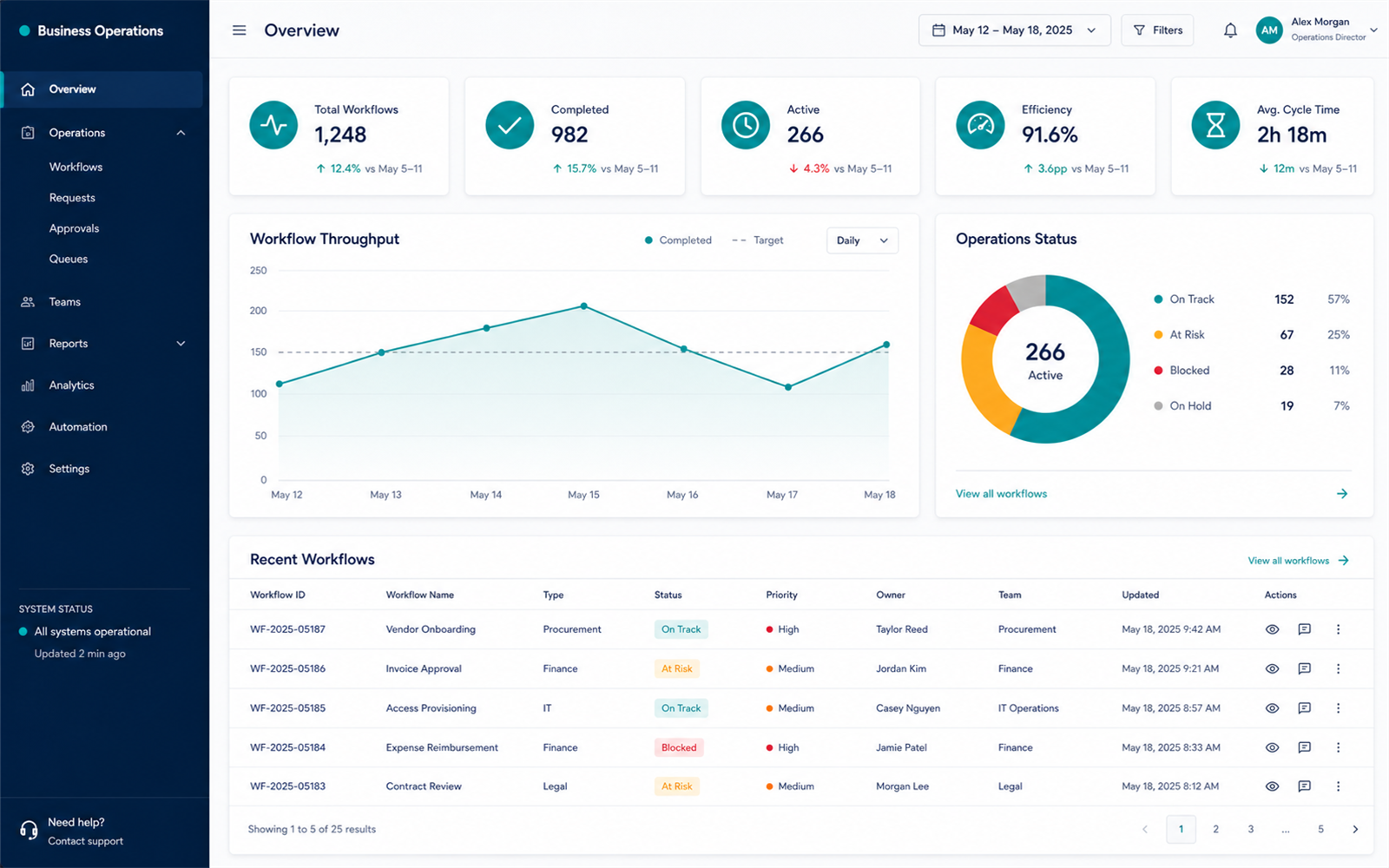Go to previous results page arrow
Viewport: 1389px width, 868px height.
click(x=1145, y=830)
